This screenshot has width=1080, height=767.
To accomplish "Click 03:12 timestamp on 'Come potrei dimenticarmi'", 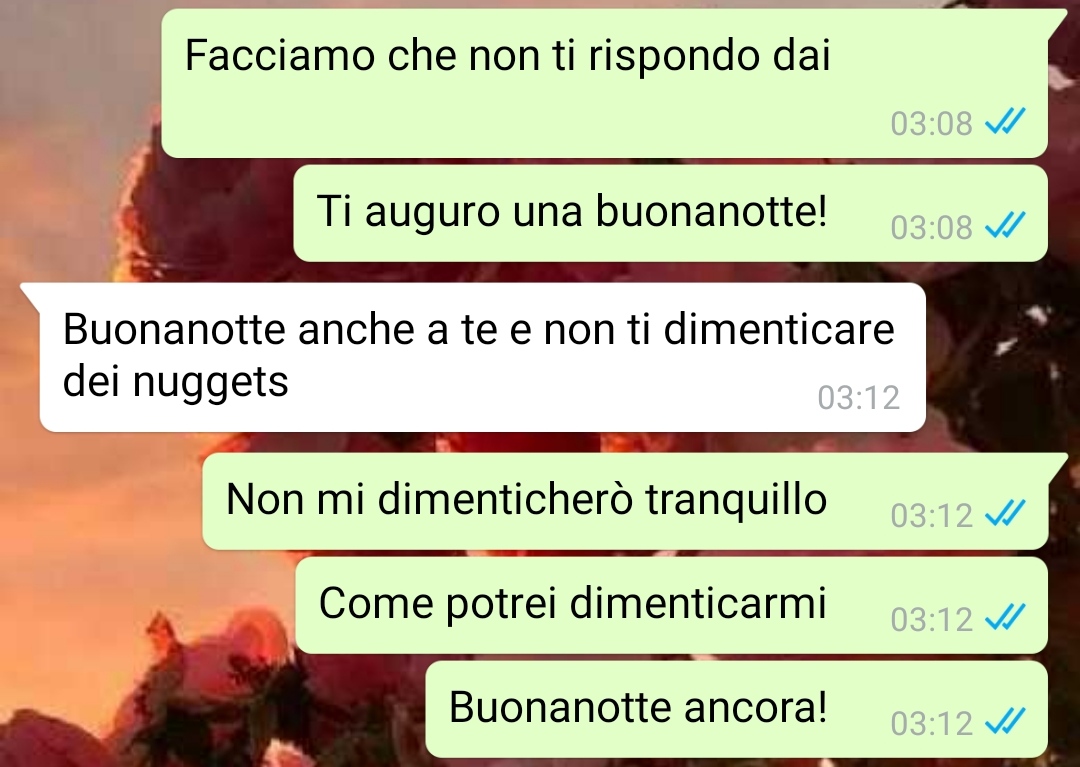I will pos(931,620).
